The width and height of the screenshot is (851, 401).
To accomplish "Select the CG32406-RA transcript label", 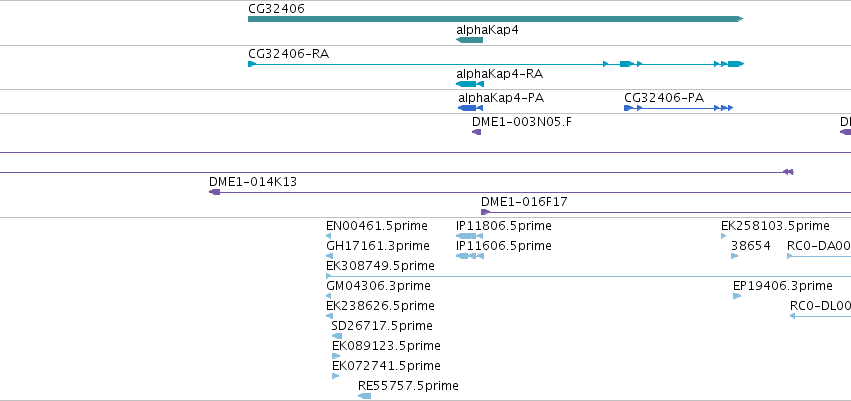I will (288, 54).
